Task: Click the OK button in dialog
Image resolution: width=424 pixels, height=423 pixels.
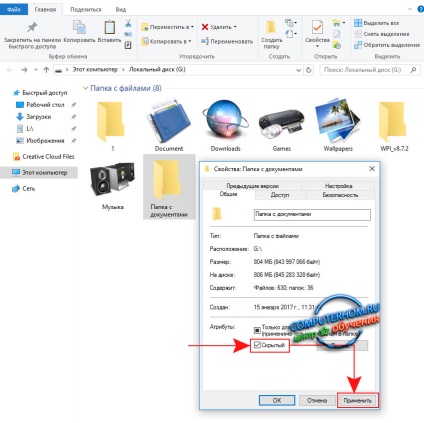Action: (x=277, y=400)
